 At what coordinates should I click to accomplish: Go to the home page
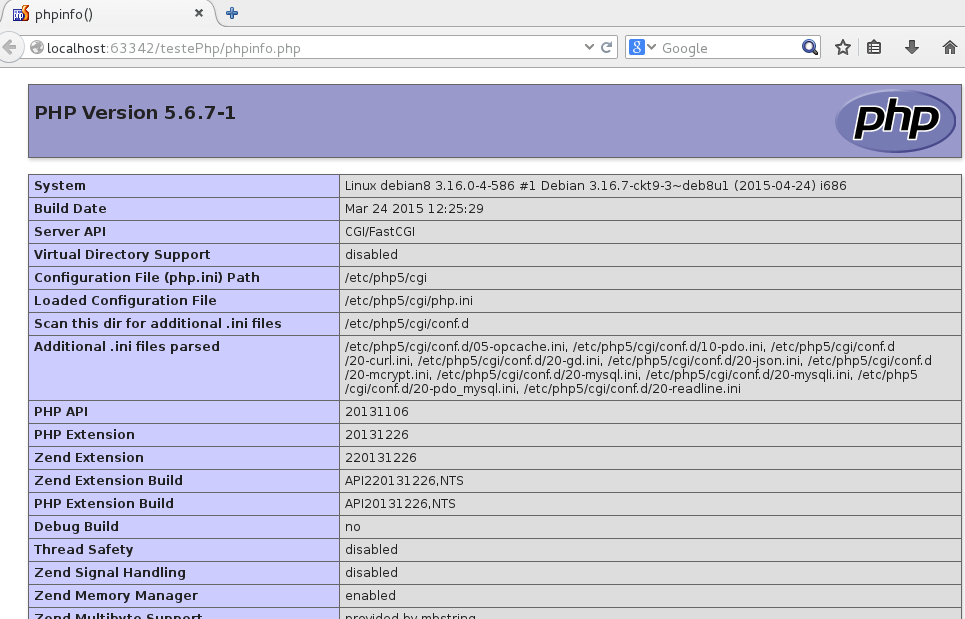click(950, 47)
